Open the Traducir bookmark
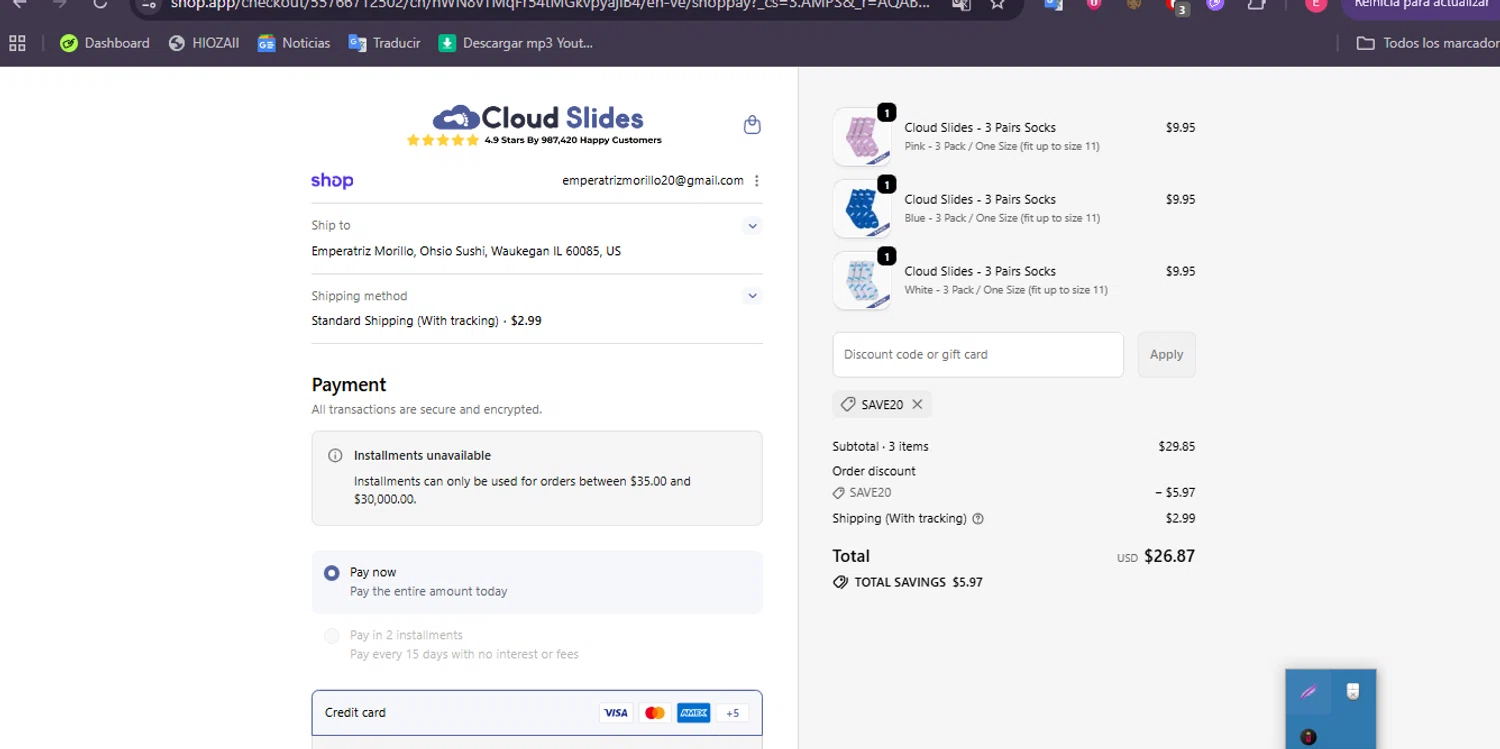The width and height of the screenshot is (1500, 749). pyautogui.click(x=385, y=43)
